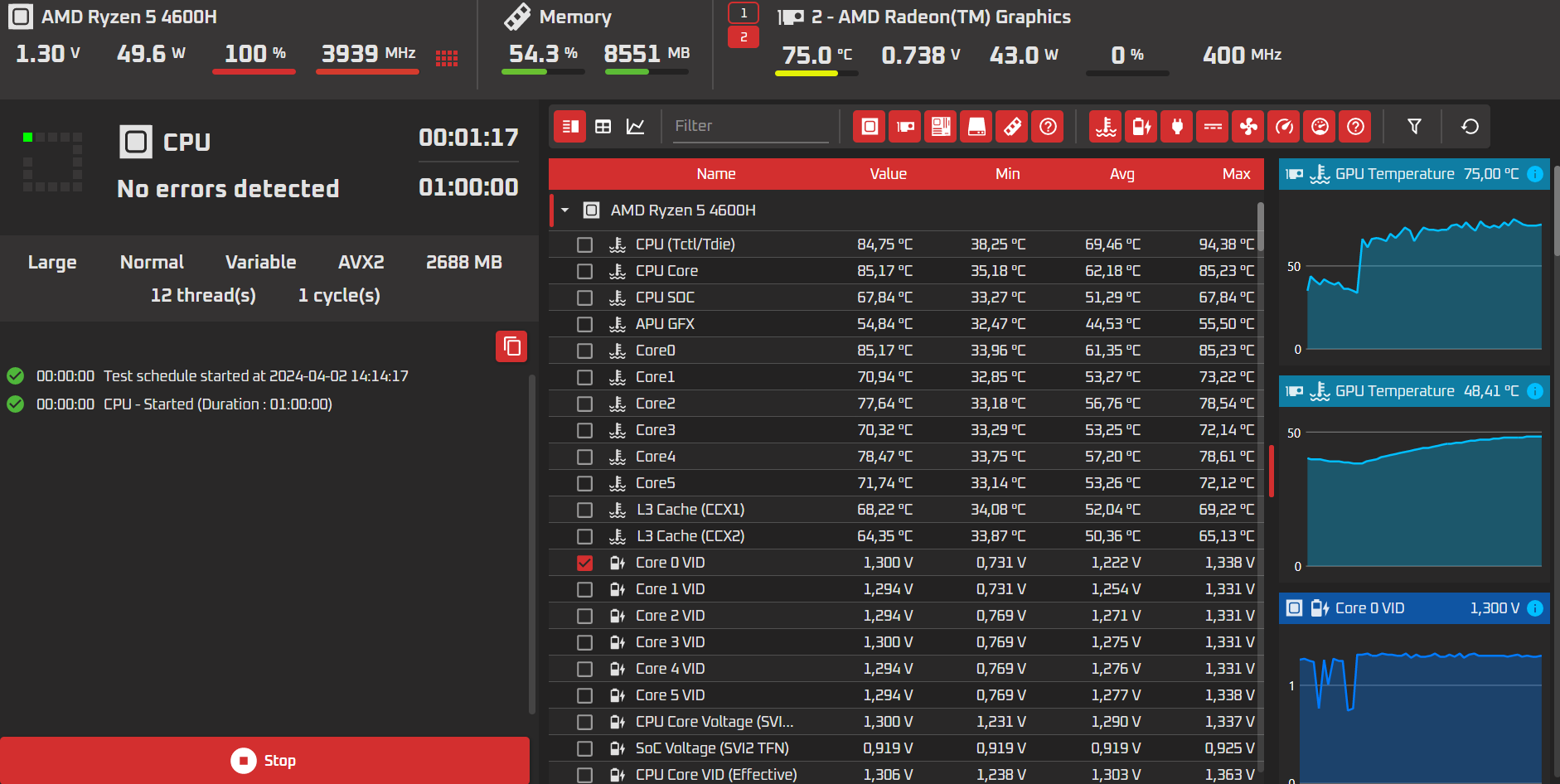Check the CPU (Tctl/Tdie) sensor box
The image size is (1560, 784).
[584, 244]
